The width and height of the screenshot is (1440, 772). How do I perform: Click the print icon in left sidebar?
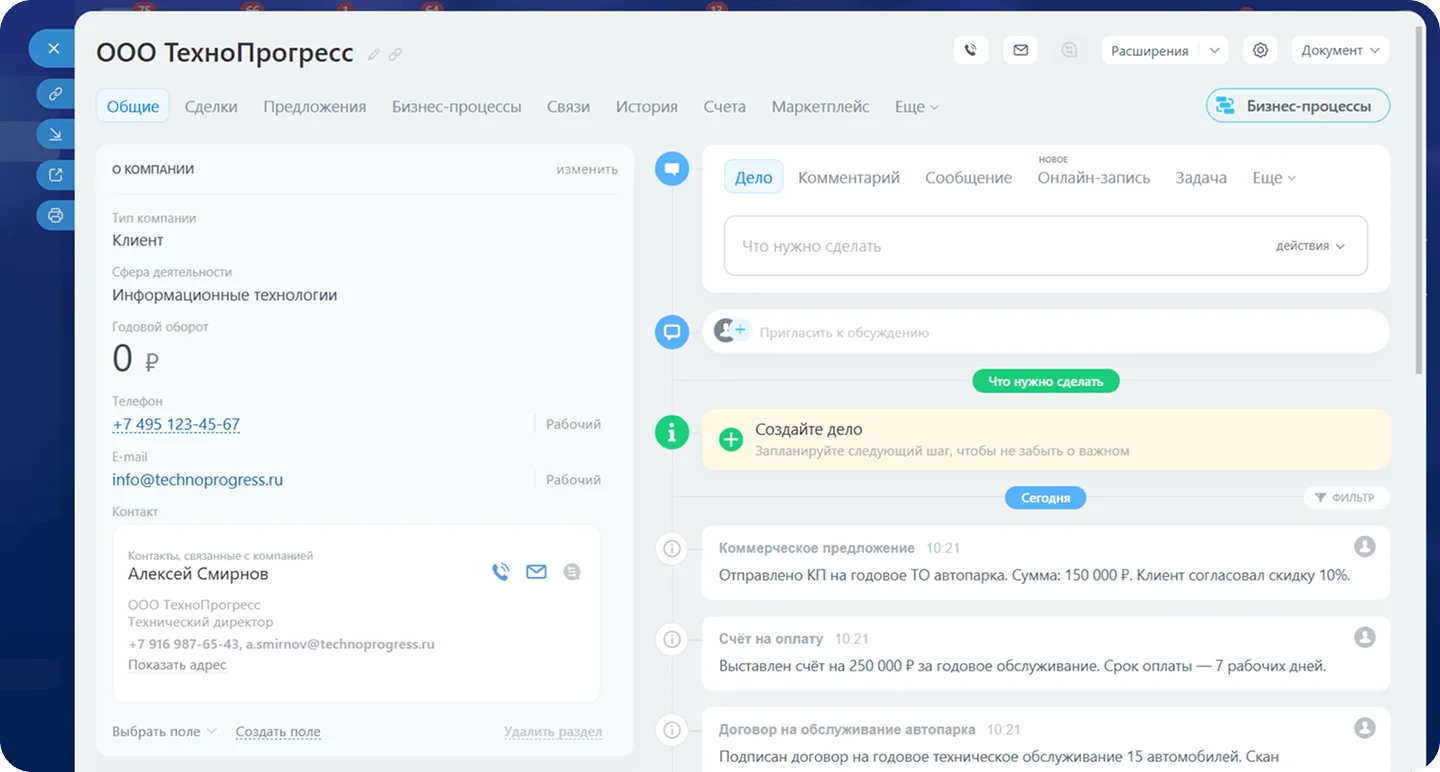[x=56, y=215]
